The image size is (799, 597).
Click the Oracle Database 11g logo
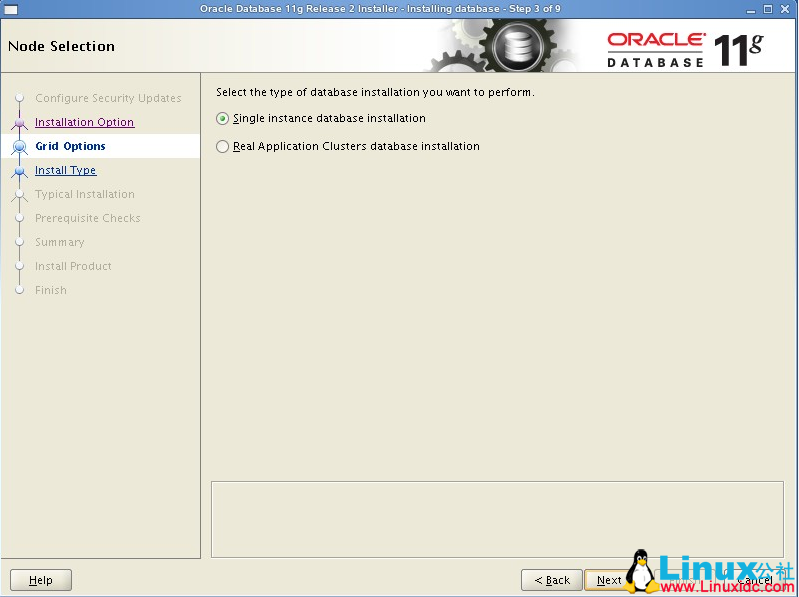pos(685,49)
